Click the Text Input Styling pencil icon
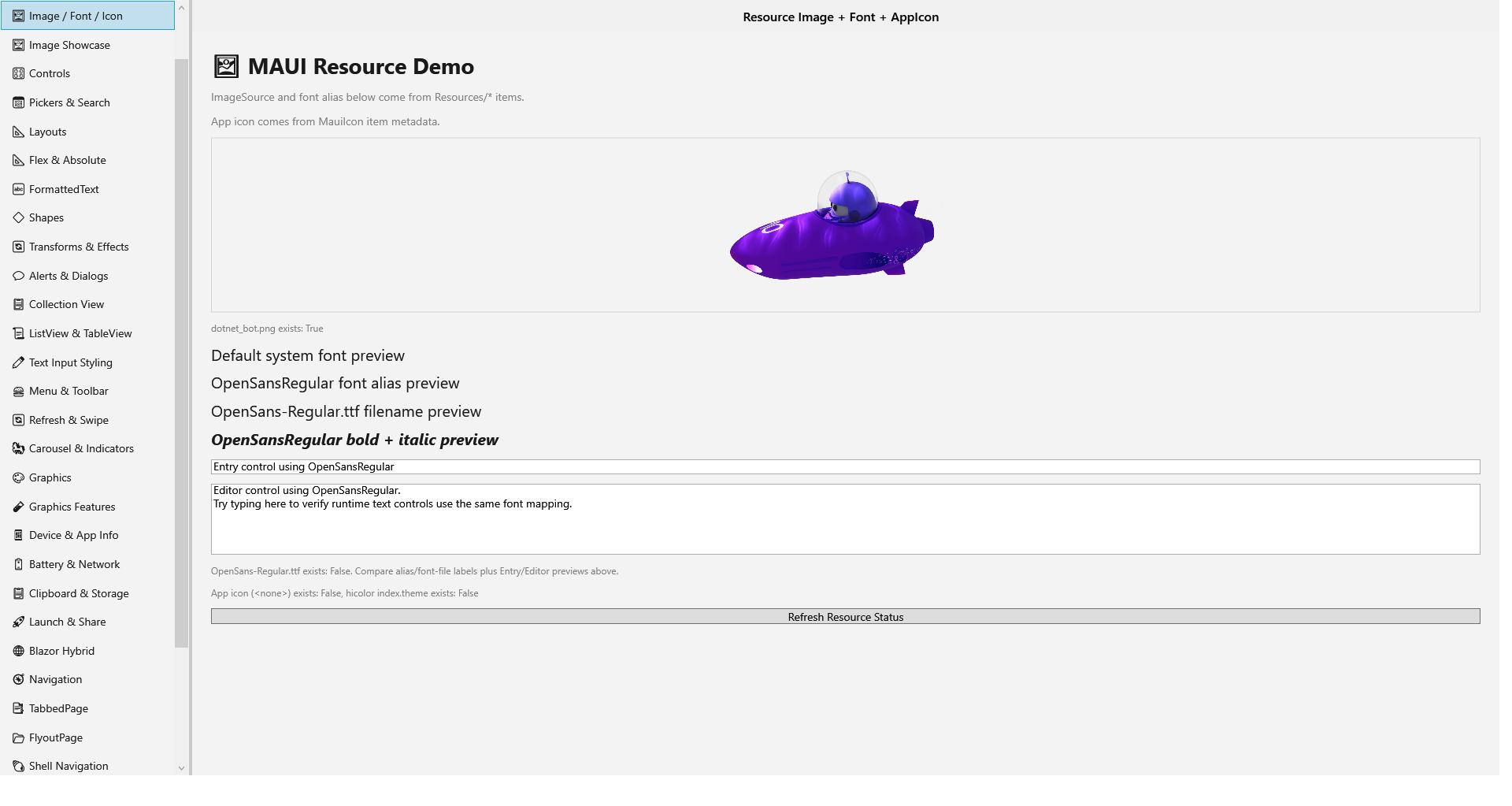 [18, 362]
